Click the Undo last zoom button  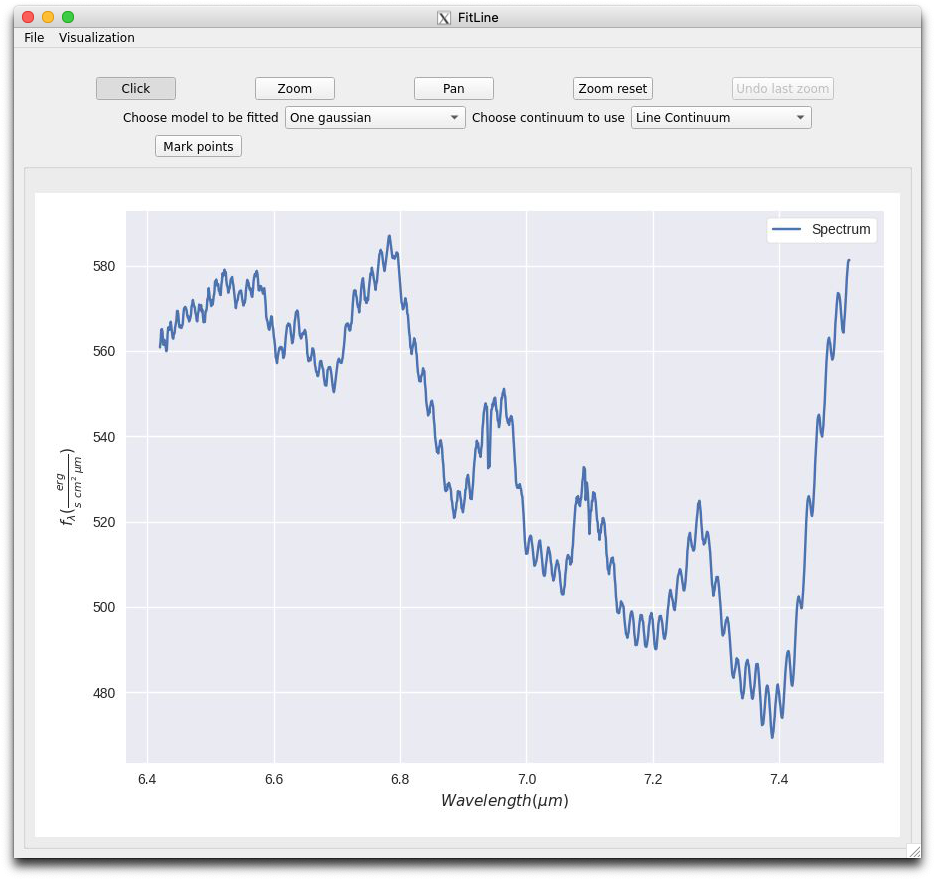tap(782, 88)
